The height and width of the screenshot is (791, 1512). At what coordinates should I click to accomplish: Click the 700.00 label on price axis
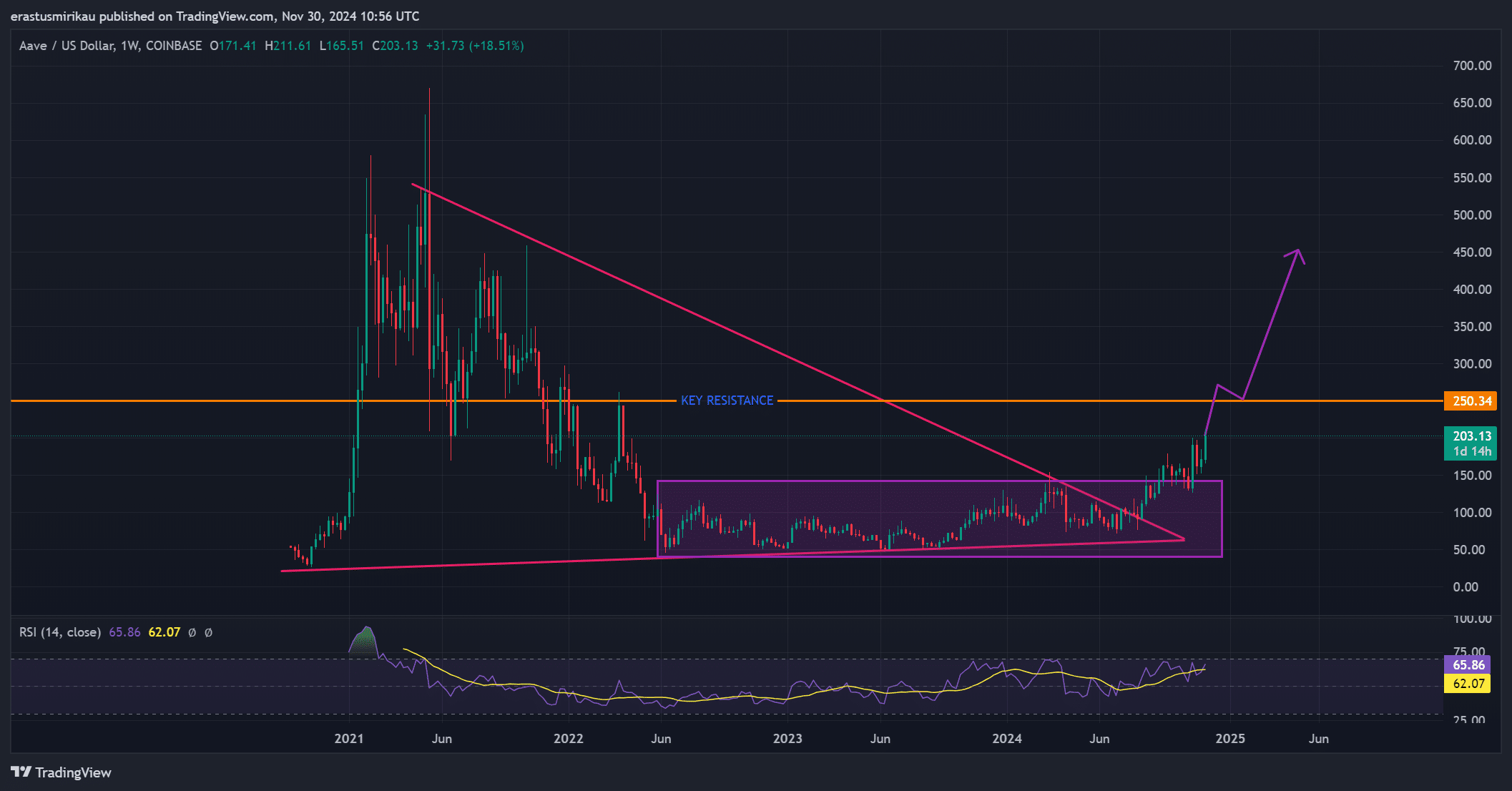click(x=1472, y=66)
